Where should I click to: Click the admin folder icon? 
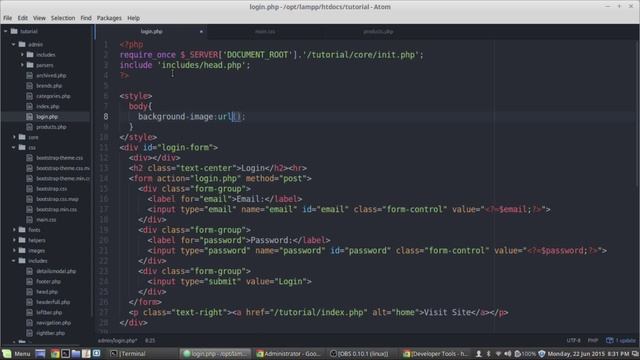pyautogui.click(x=22, y=44)
